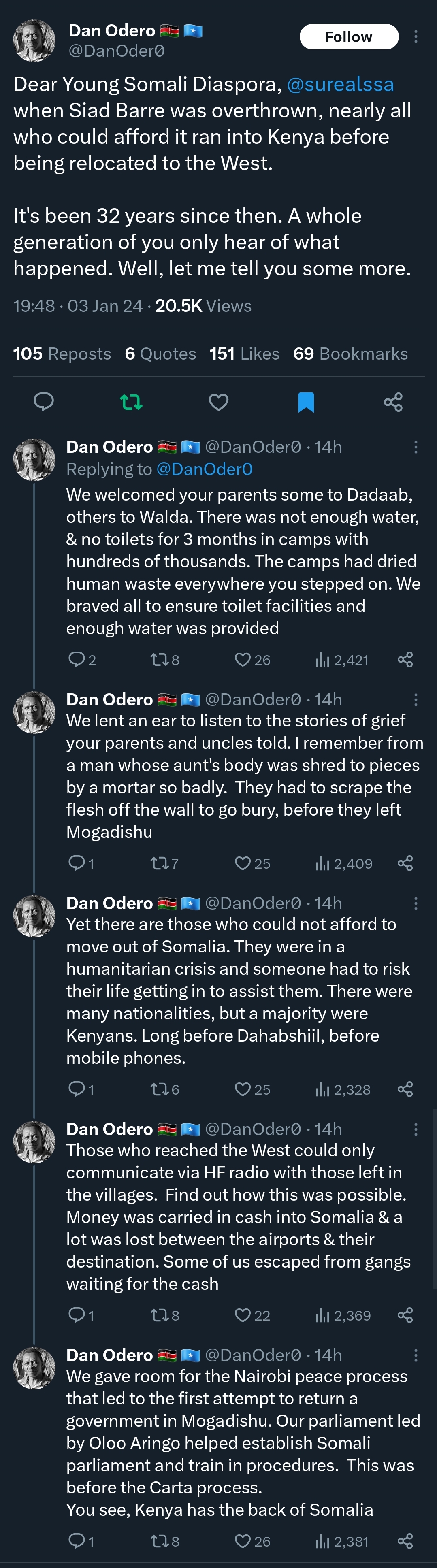Image resolution: width=437 pixels, height=1568 pixels.
Task: Open more options on the Dadaab reply
Action: pyautogui.click(x=416, y=447)
